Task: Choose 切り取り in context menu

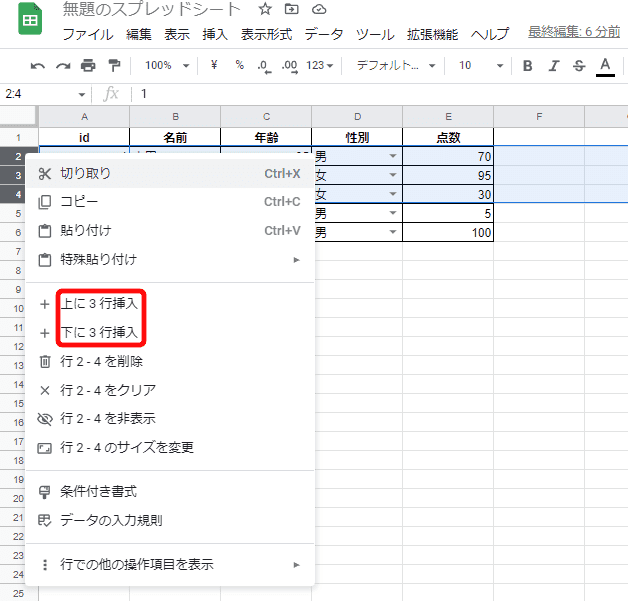Action: pyautogui.click(x=170, y=173)
